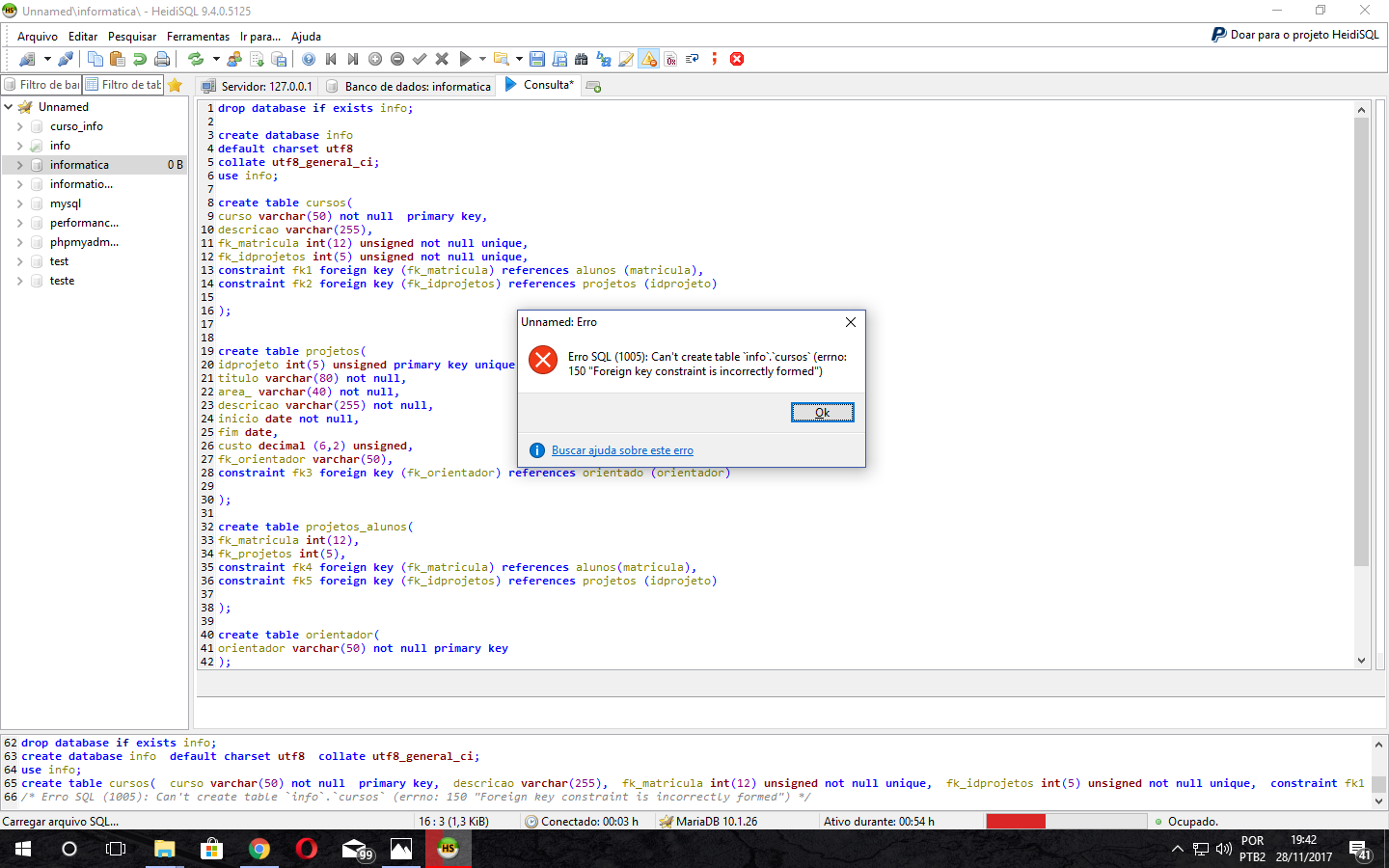Click the blue floppy save icon
This screenshot has height=868, width=1389.
click(x=537, y=59)
